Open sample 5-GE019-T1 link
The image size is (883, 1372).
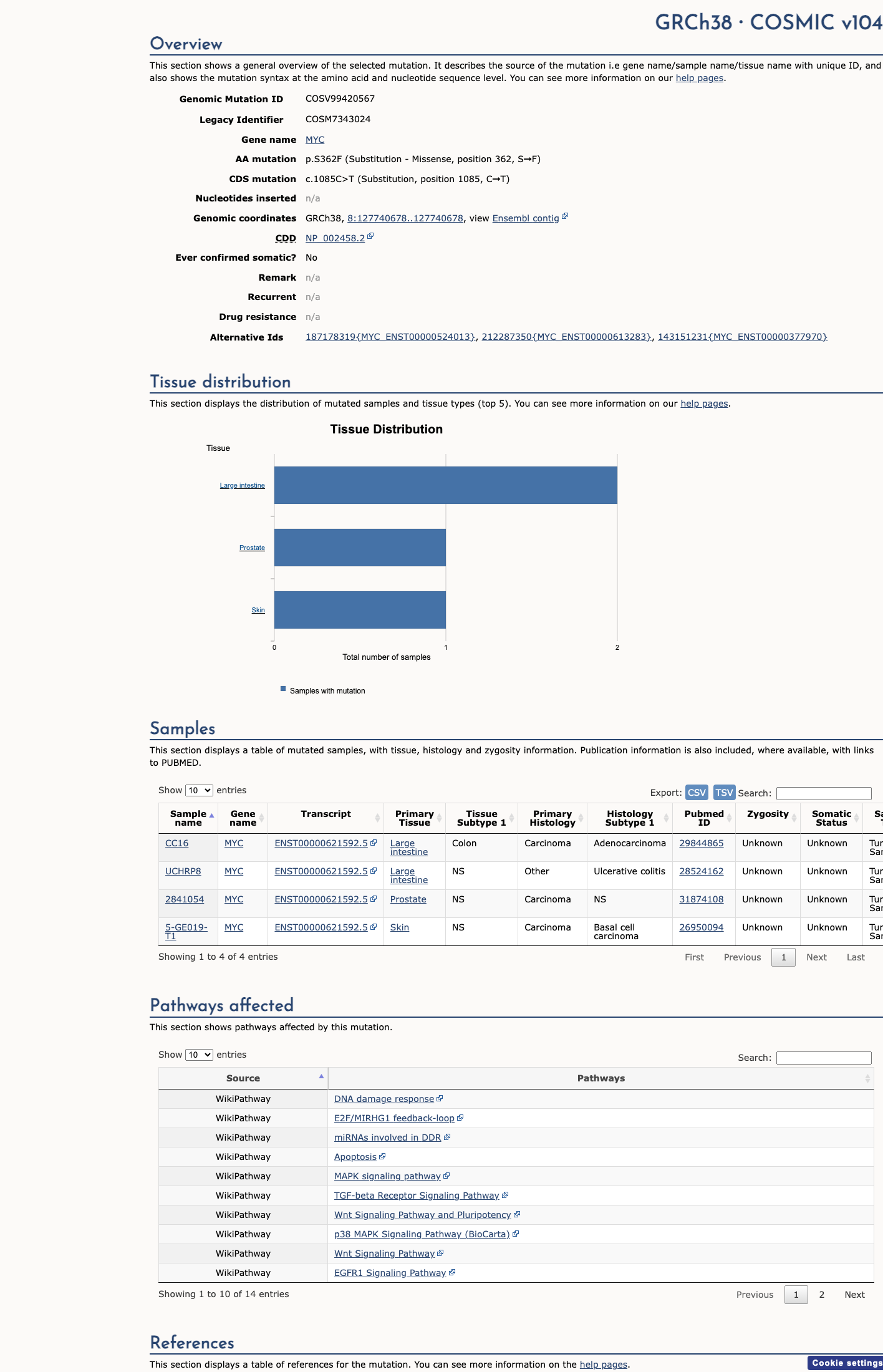186,932
